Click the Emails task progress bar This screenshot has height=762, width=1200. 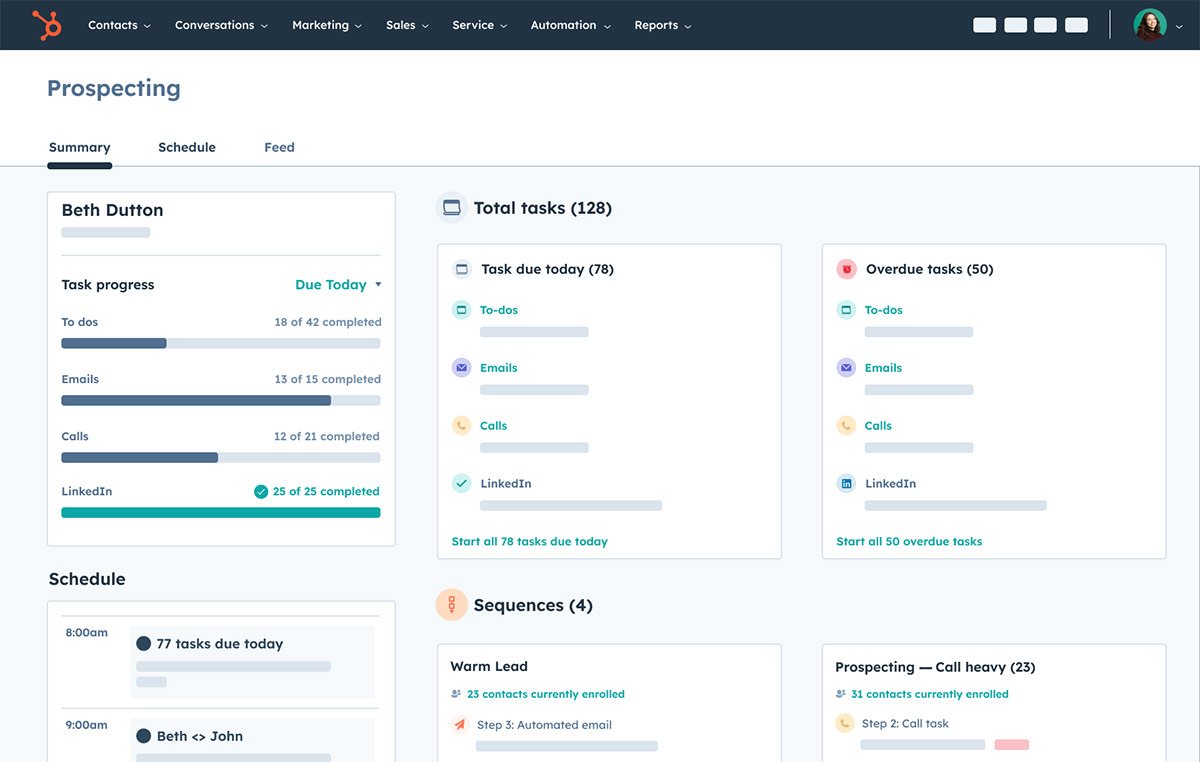pos(221,400)
